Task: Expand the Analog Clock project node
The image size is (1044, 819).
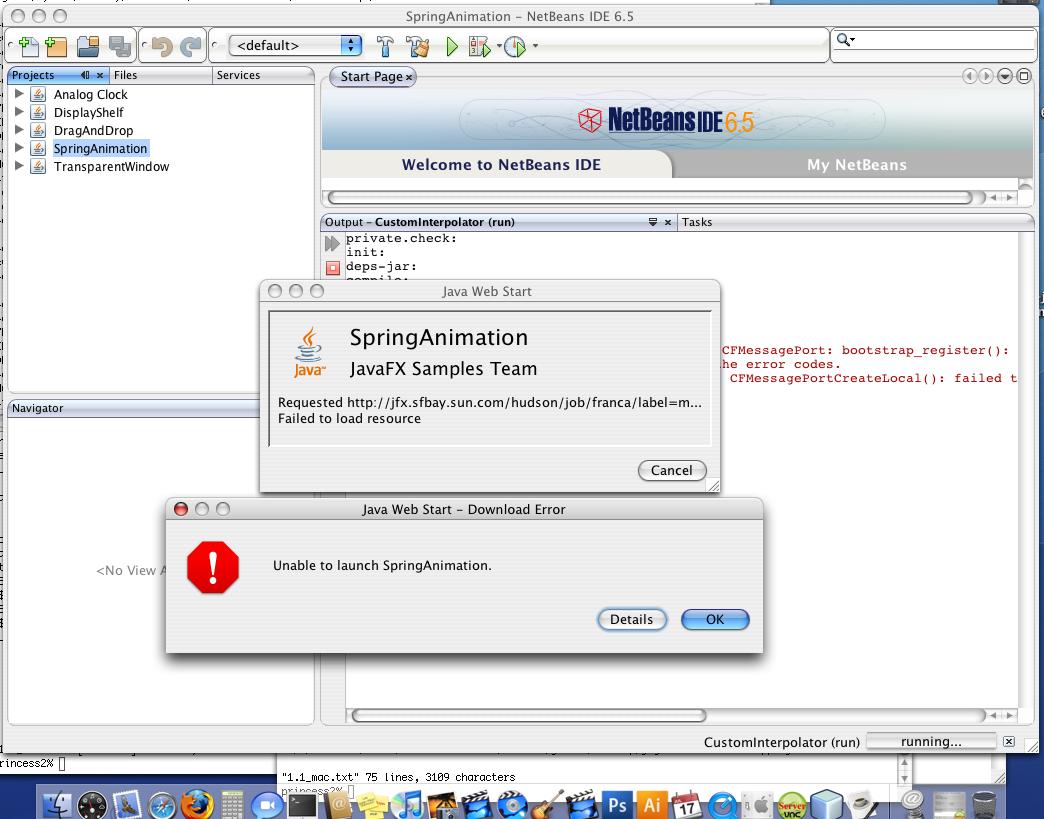Action: click(19, 94)
